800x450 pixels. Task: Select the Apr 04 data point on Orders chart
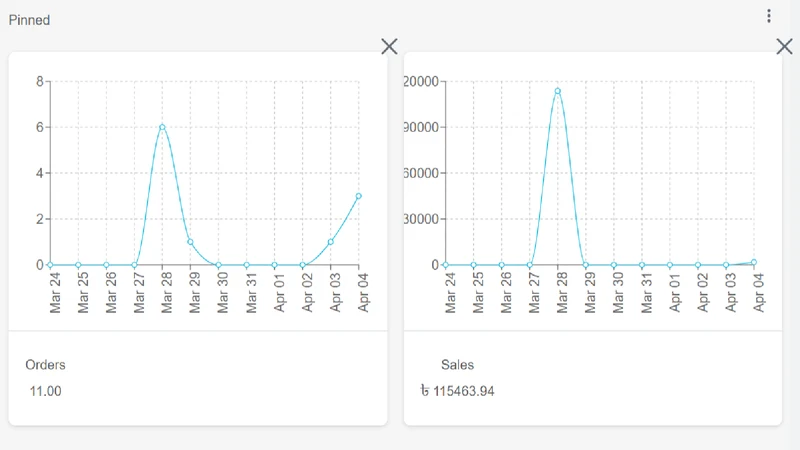tap(359, 196)
